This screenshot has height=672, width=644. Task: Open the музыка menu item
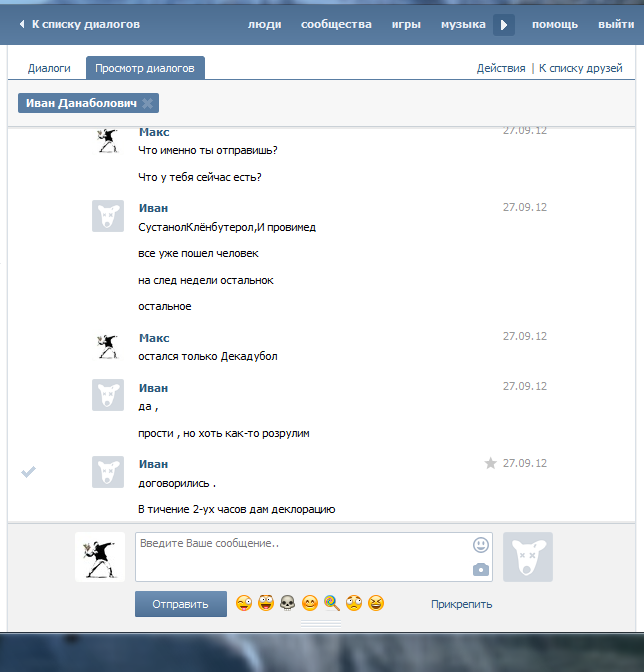pos(463,24)
